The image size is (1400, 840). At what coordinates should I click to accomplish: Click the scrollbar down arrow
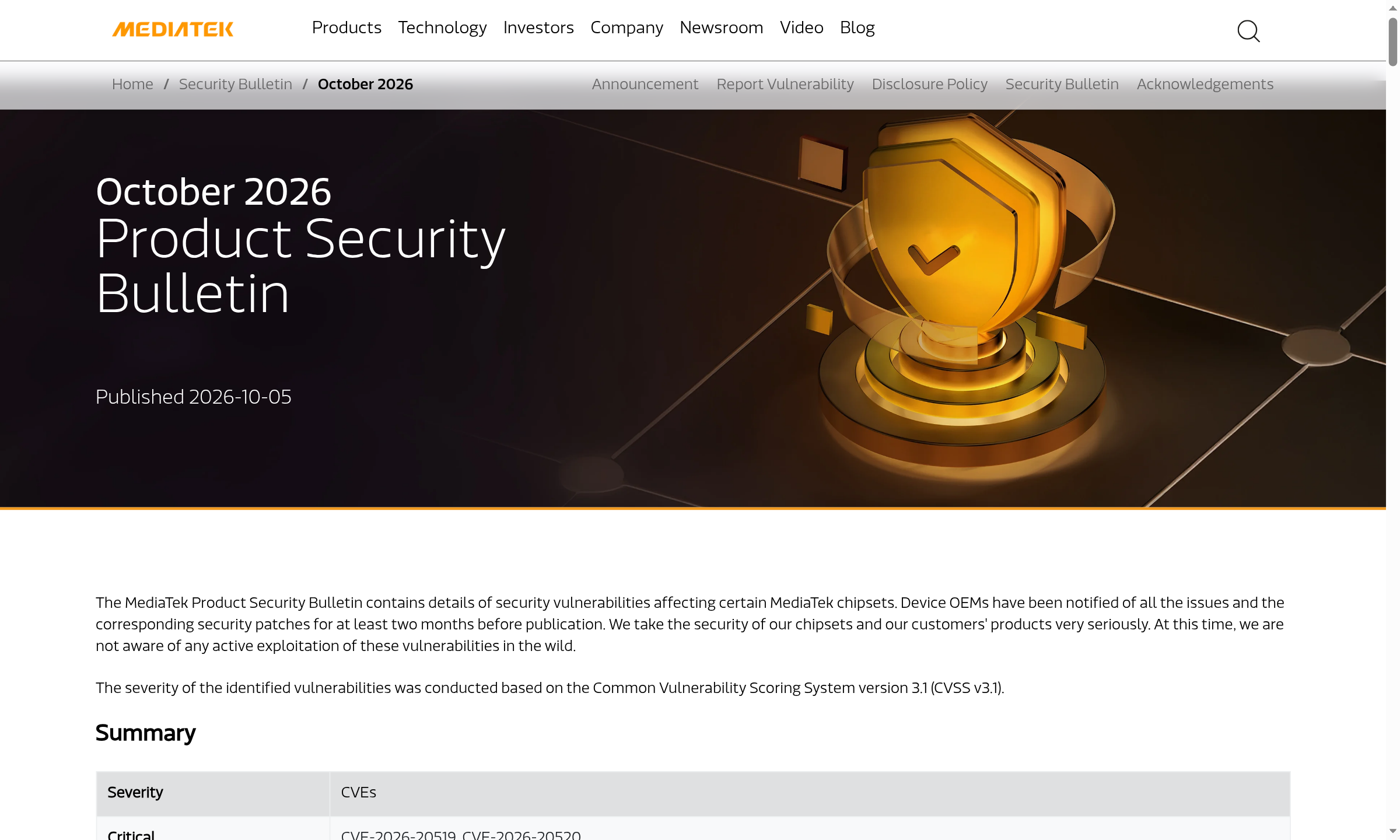coord(1393,831)
